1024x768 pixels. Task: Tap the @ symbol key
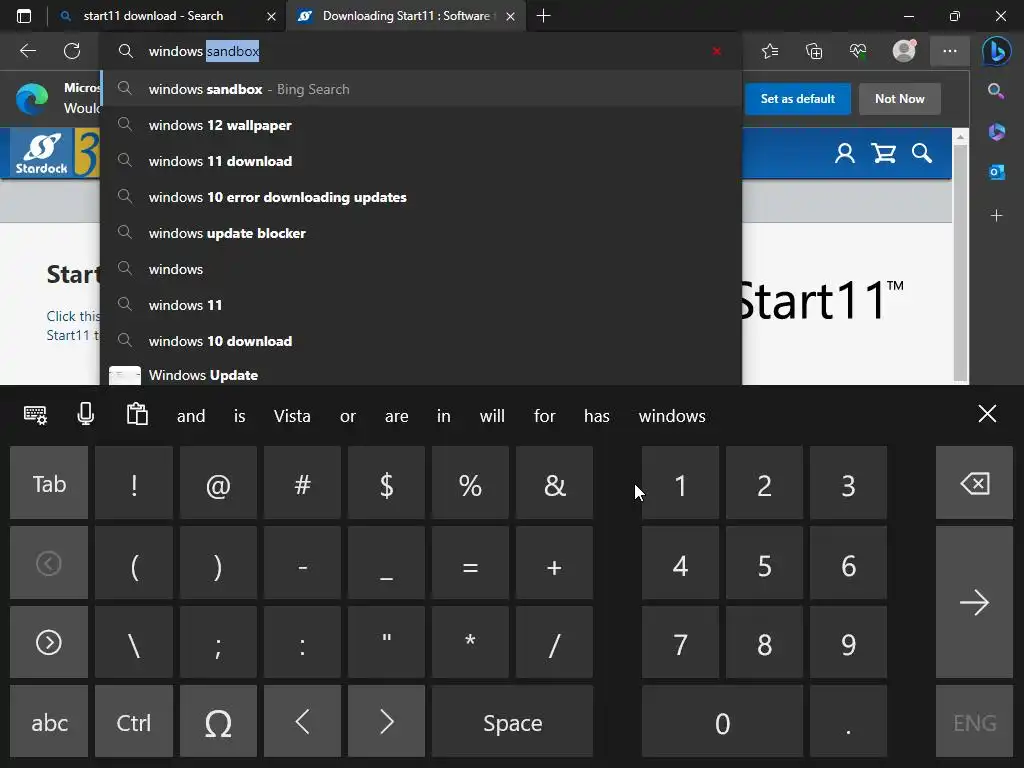coord(218,483)
